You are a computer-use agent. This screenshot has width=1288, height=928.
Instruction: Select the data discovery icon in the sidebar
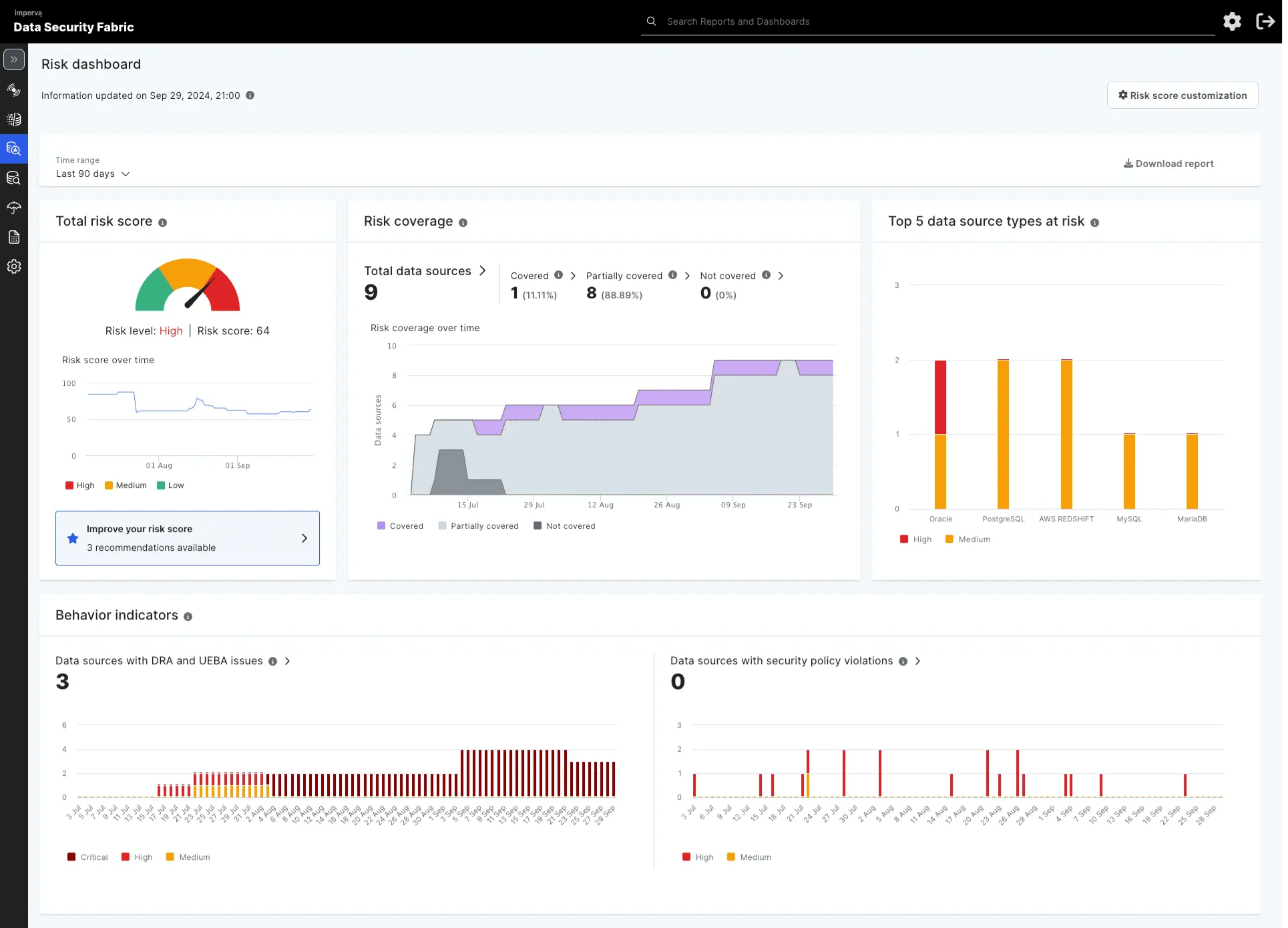pos(14,90)
